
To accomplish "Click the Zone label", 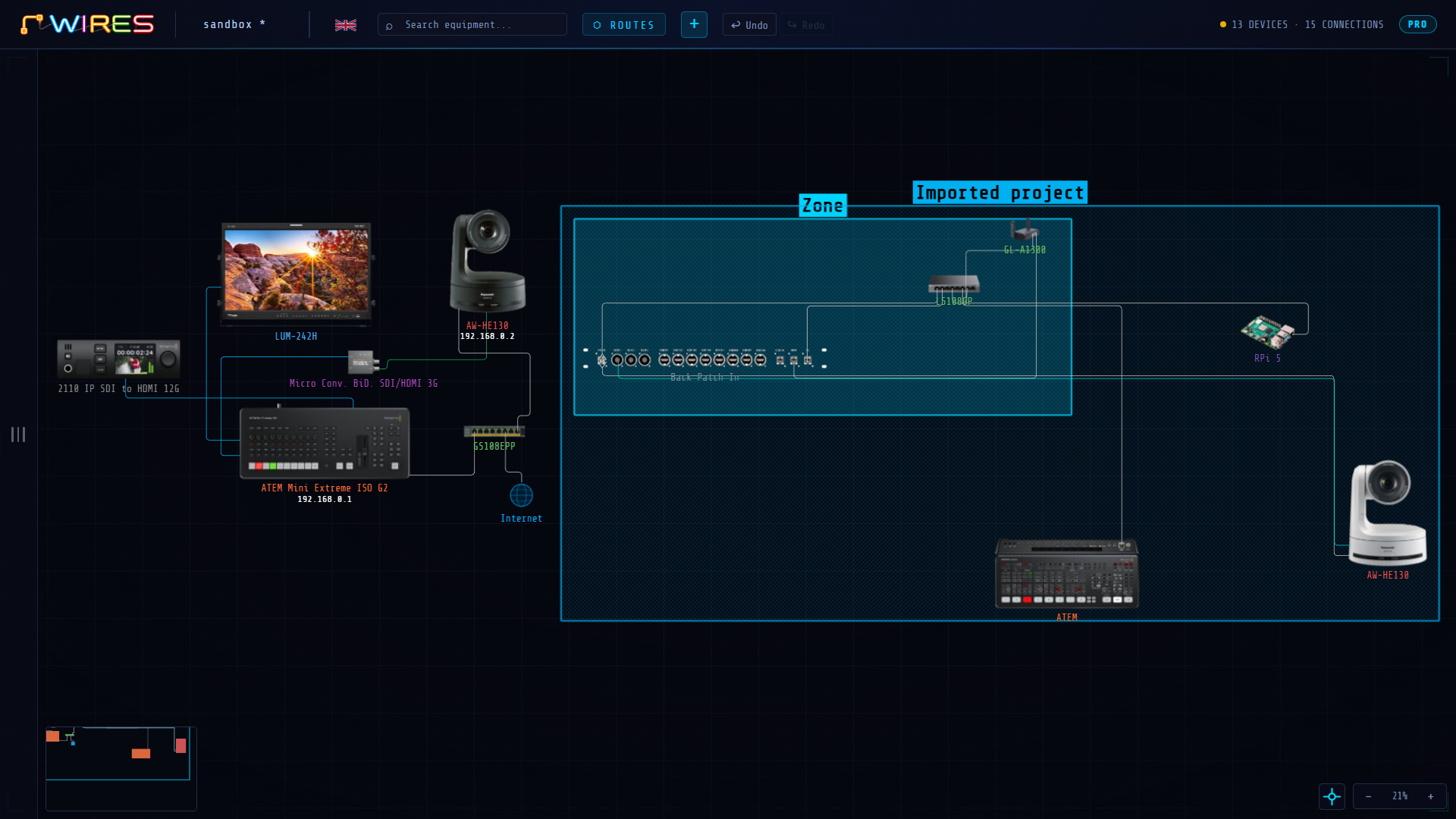I will click(823, 206).
